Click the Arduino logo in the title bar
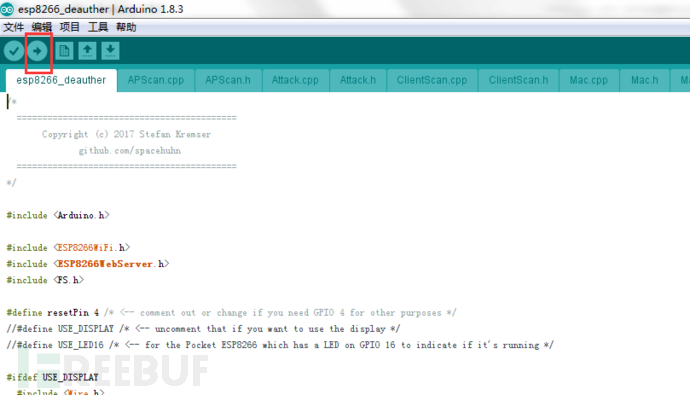Viewport: 690px width, 395px height. 7,9
